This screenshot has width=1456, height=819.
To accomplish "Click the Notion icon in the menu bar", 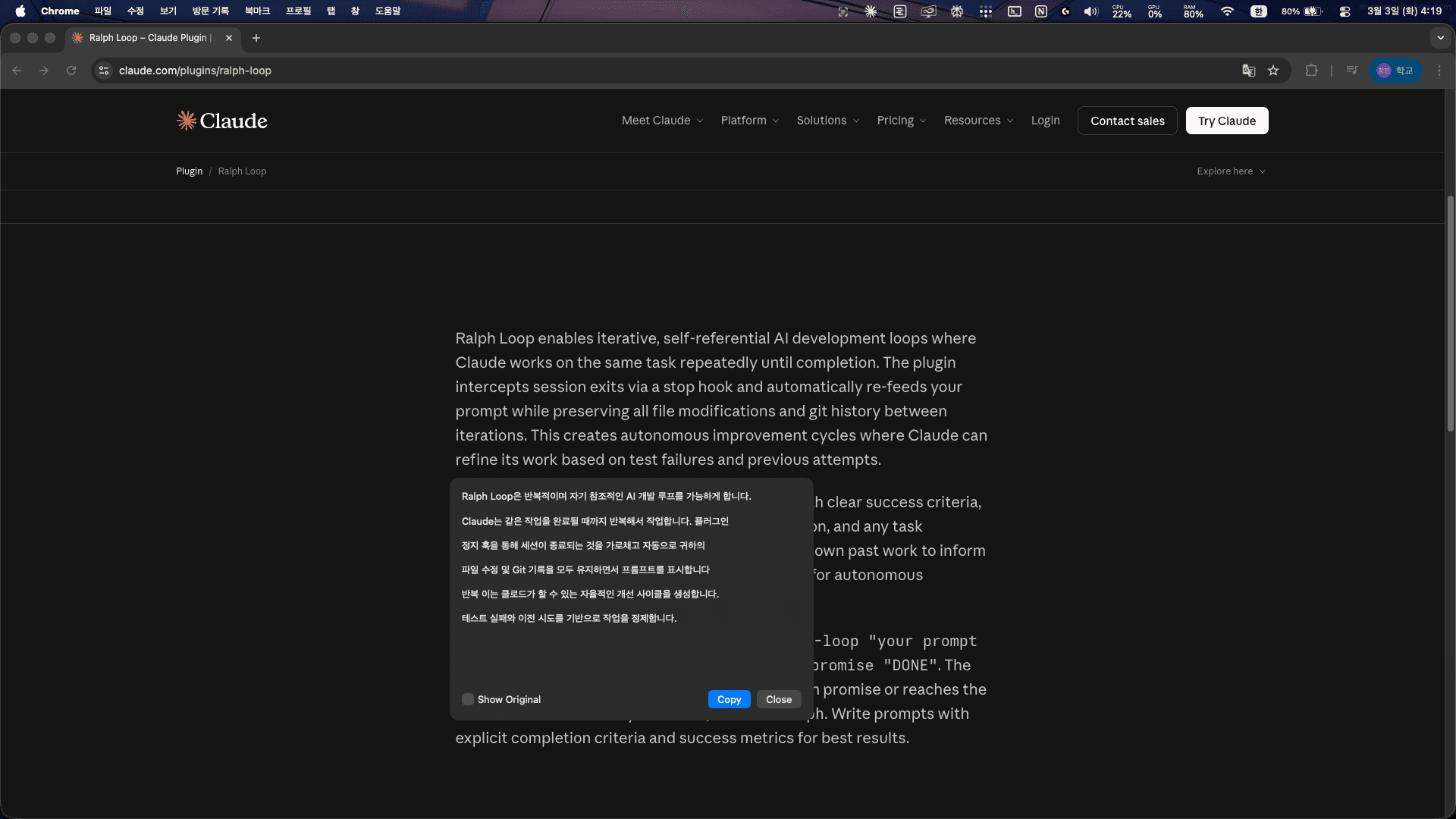I will (1040, 11).
